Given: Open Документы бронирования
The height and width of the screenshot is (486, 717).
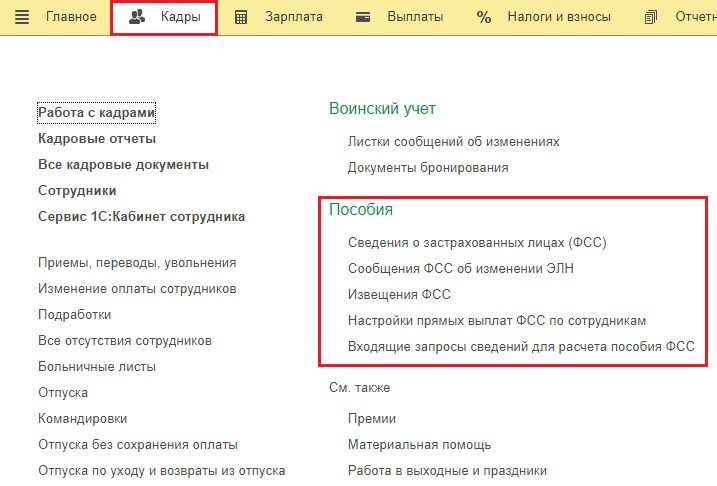Looking at the screenshot, I should (428, 167).
